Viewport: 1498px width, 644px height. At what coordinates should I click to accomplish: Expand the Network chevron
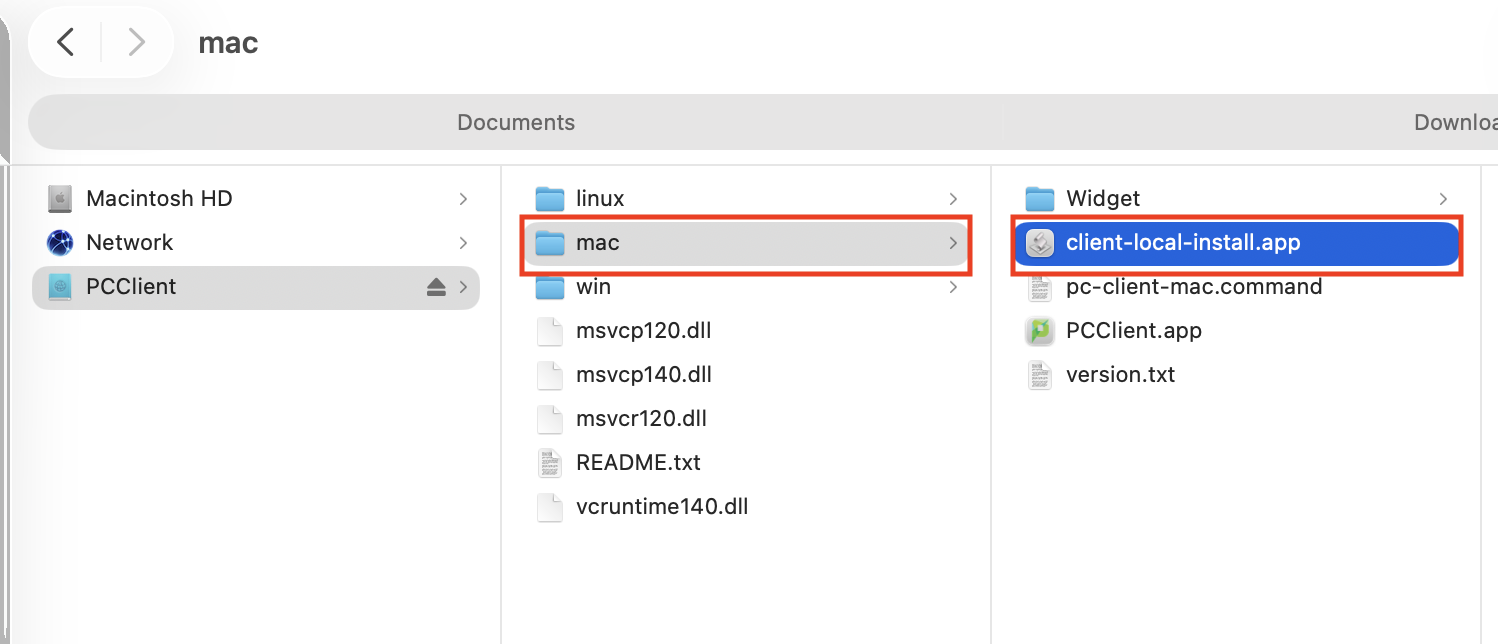[x=463, y=243]
